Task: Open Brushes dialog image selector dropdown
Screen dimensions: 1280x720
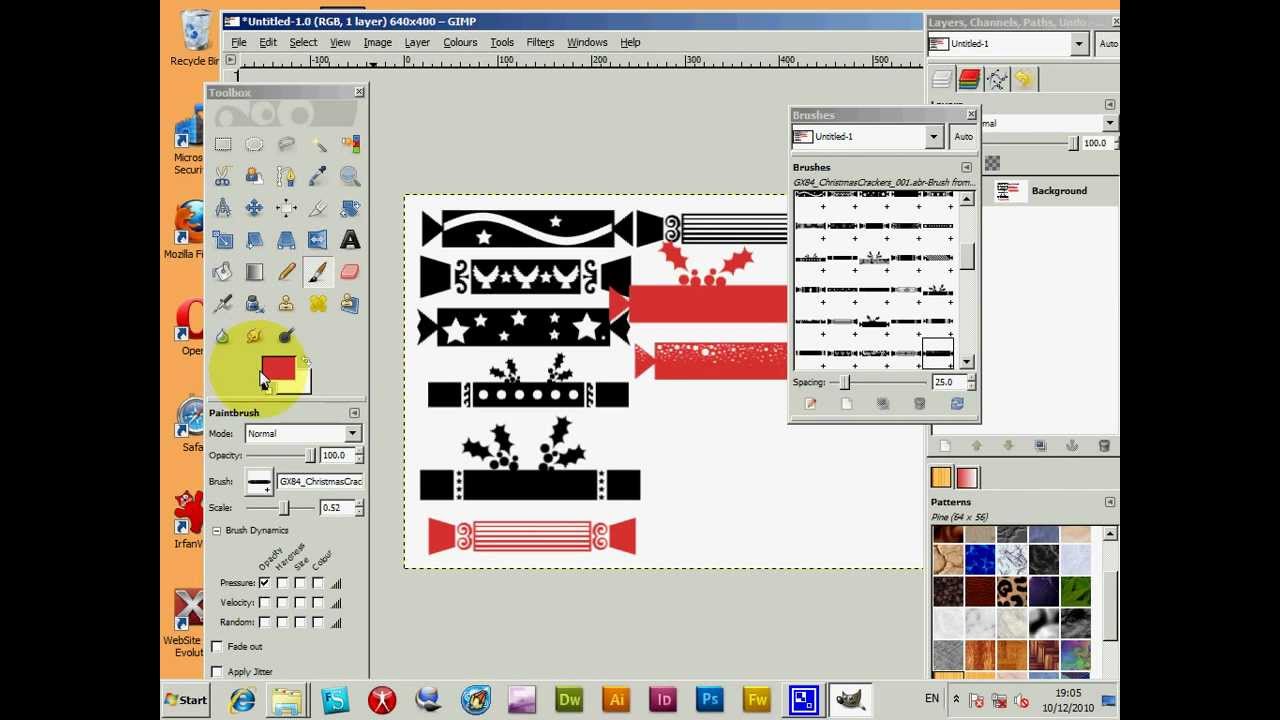Action: pyautogui.click(x=867, y=137)
